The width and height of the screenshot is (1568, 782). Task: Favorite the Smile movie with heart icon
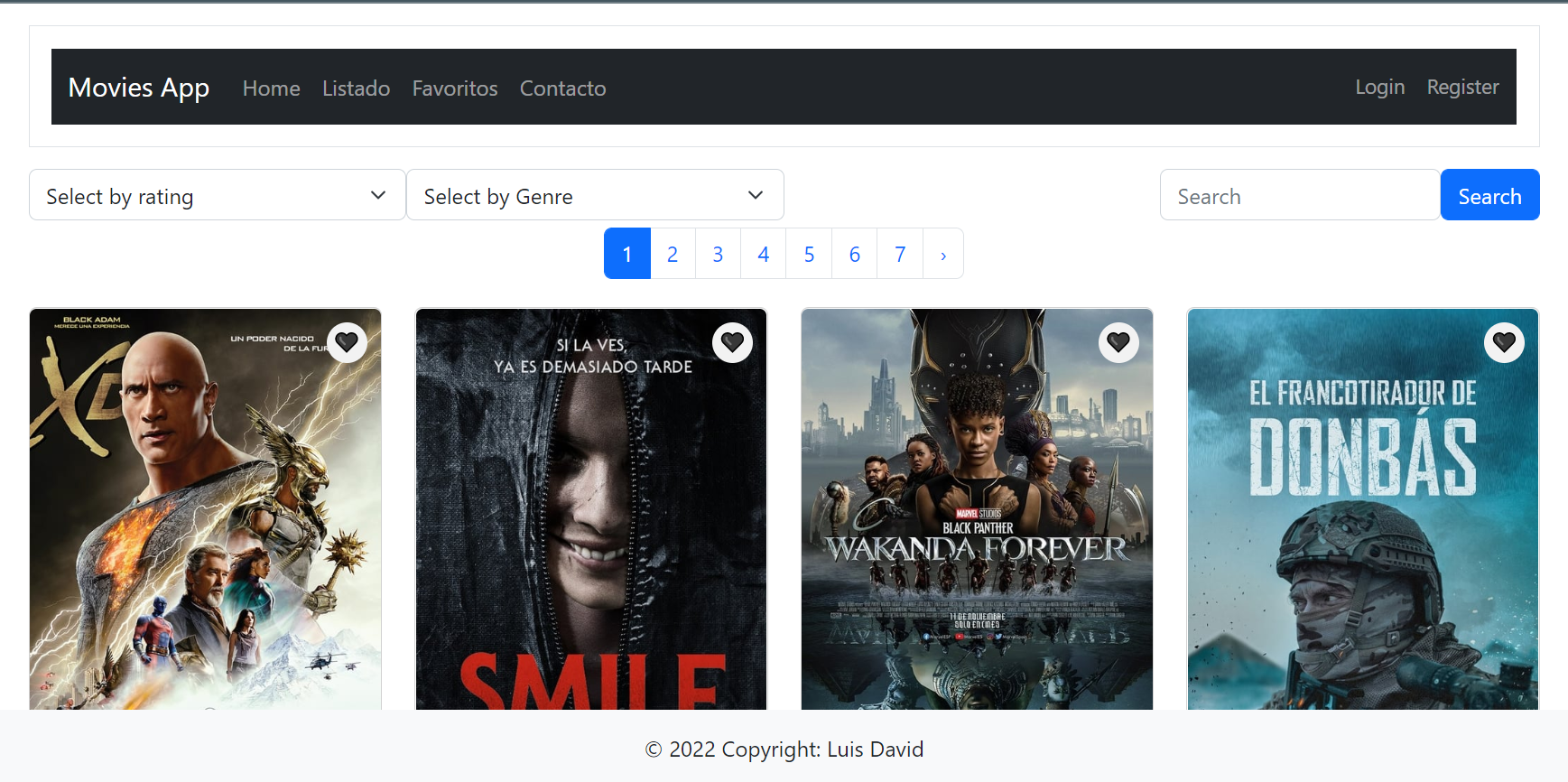(x=732, y=342)
